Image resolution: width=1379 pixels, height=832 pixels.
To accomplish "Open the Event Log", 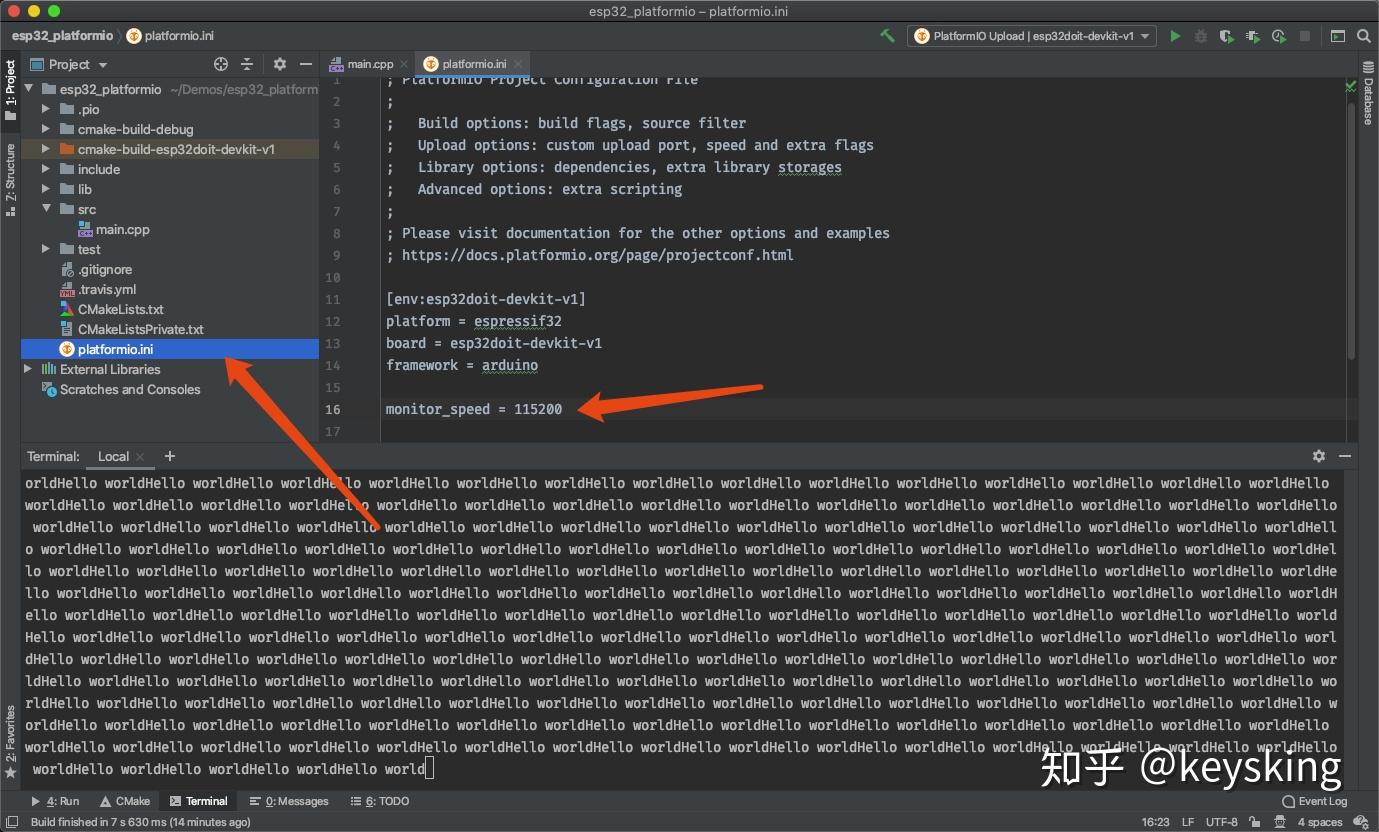I will (x=1315, y=801).
